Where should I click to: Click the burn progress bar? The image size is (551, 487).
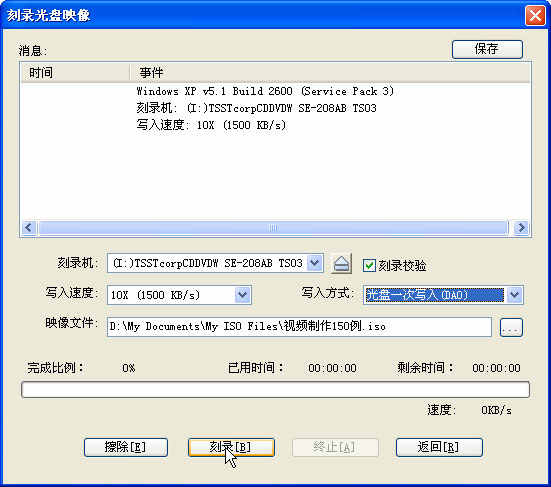pos(276,390)
